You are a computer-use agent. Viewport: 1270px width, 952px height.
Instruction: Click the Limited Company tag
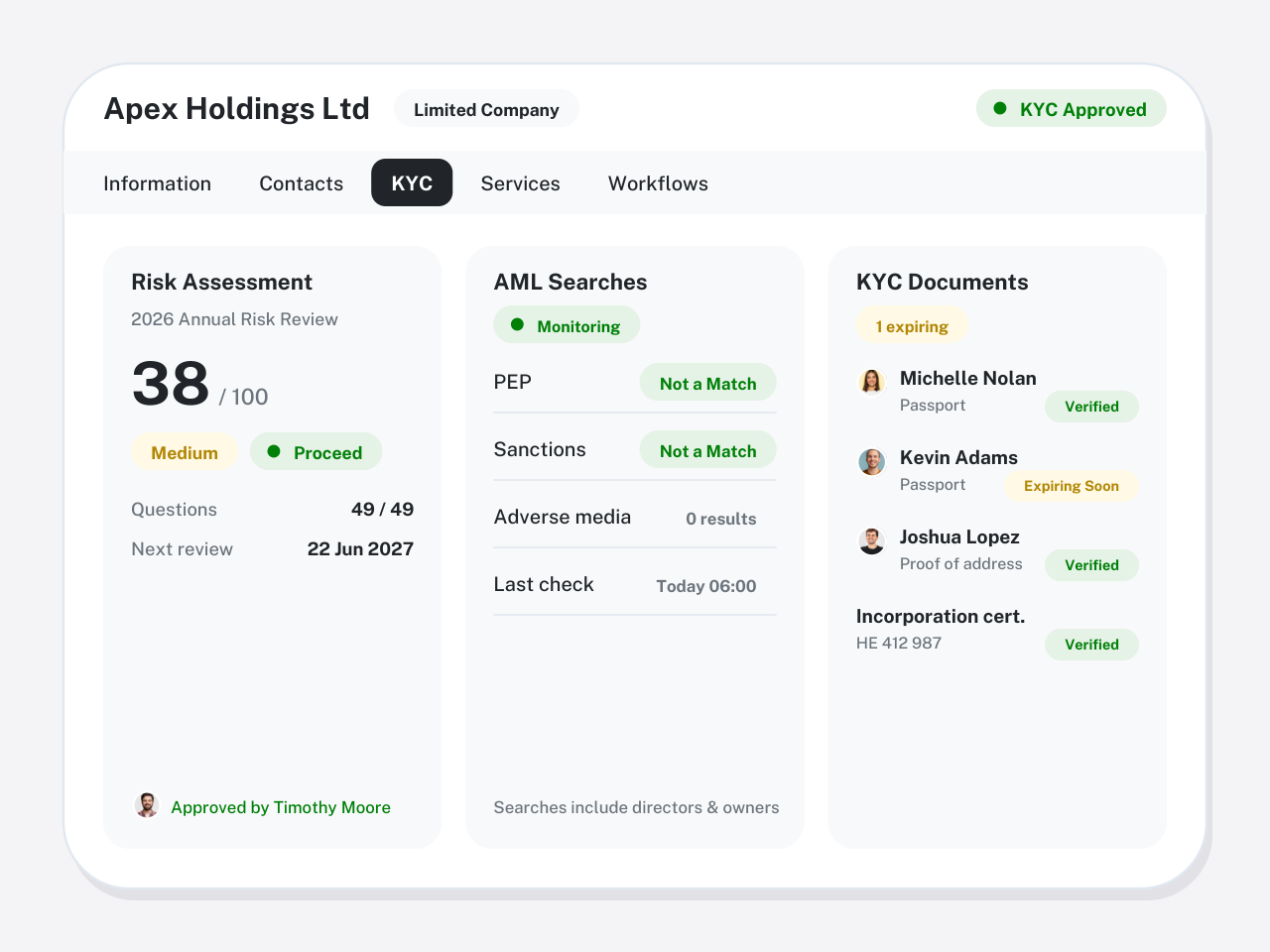coord(486,109)
